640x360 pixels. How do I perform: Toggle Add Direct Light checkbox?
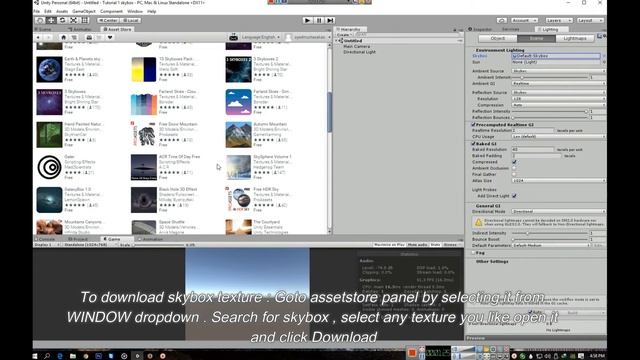point(514,196)
